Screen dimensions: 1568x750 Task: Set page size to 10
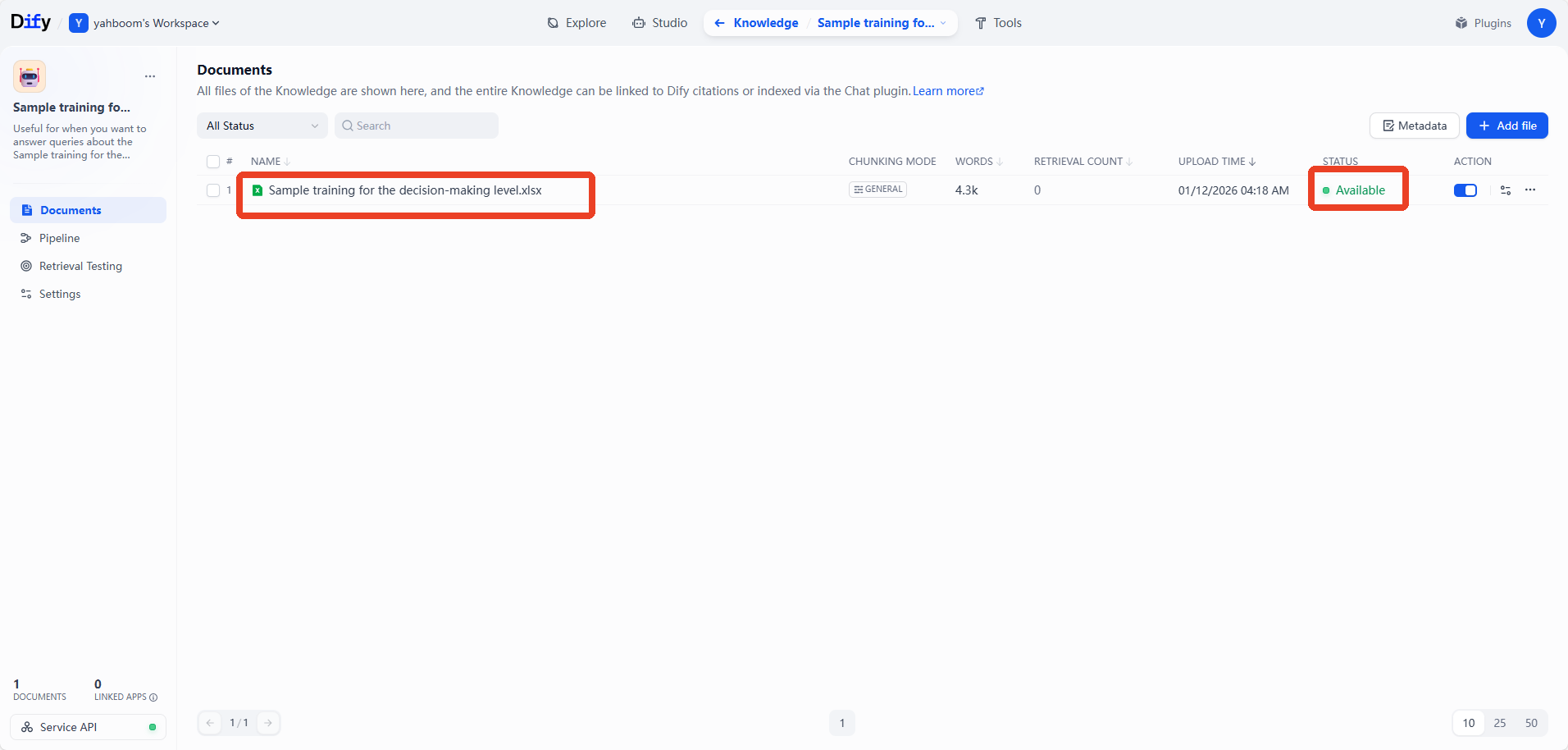[x=1469, y=723]
